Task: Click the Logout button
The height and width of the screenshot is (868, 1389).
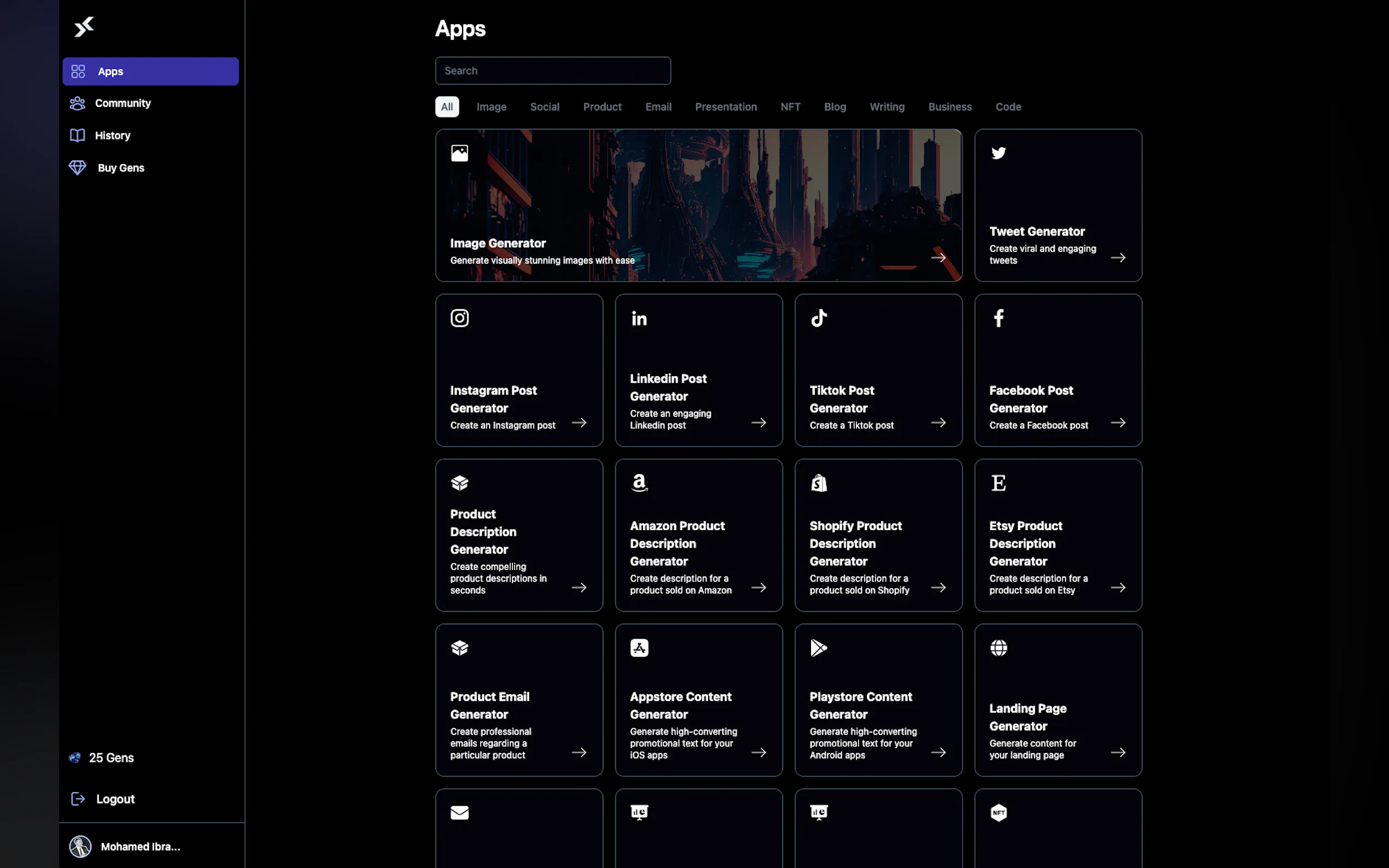Action: [115, 799]
